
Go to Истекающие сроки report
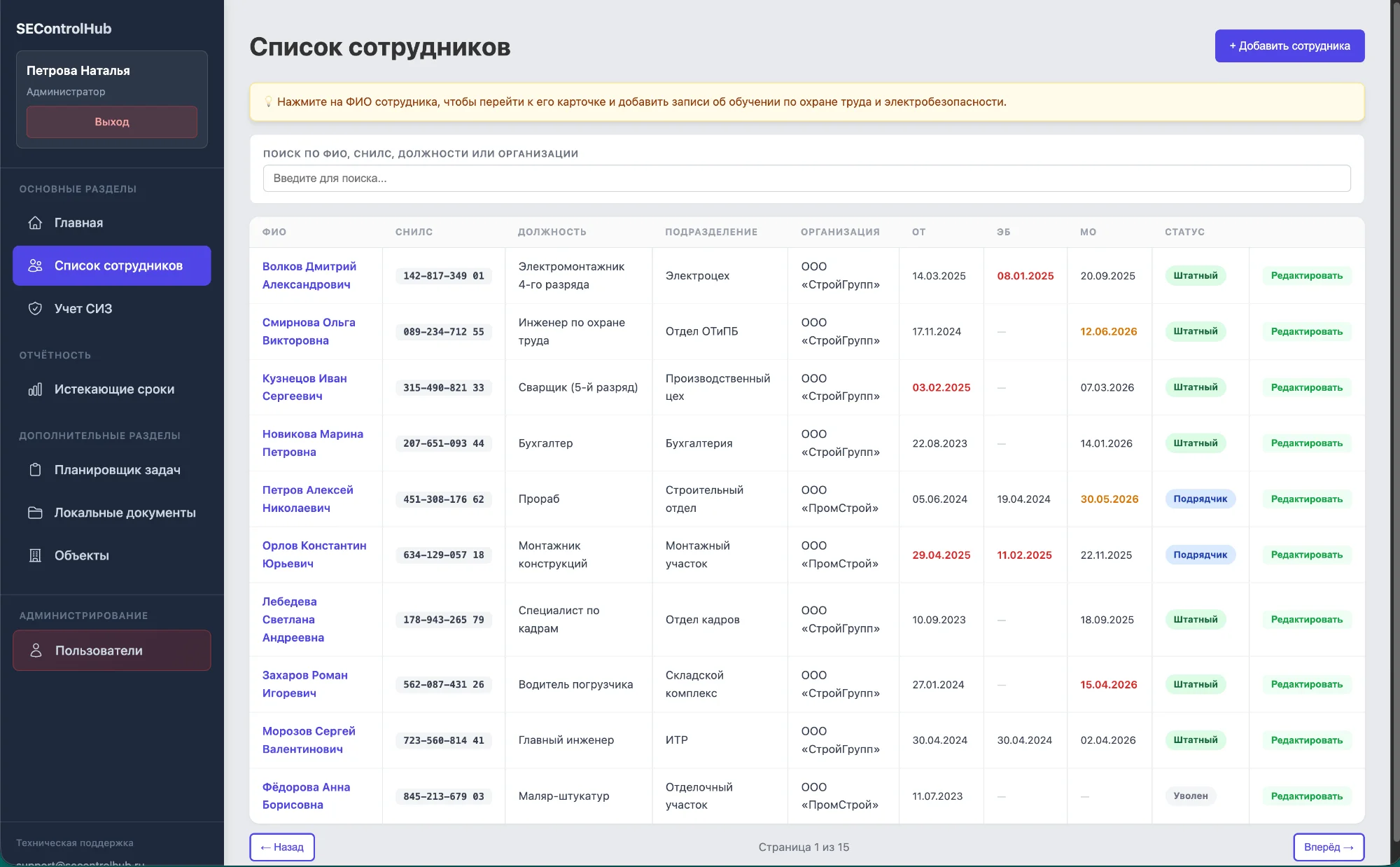tap(112, 389)
